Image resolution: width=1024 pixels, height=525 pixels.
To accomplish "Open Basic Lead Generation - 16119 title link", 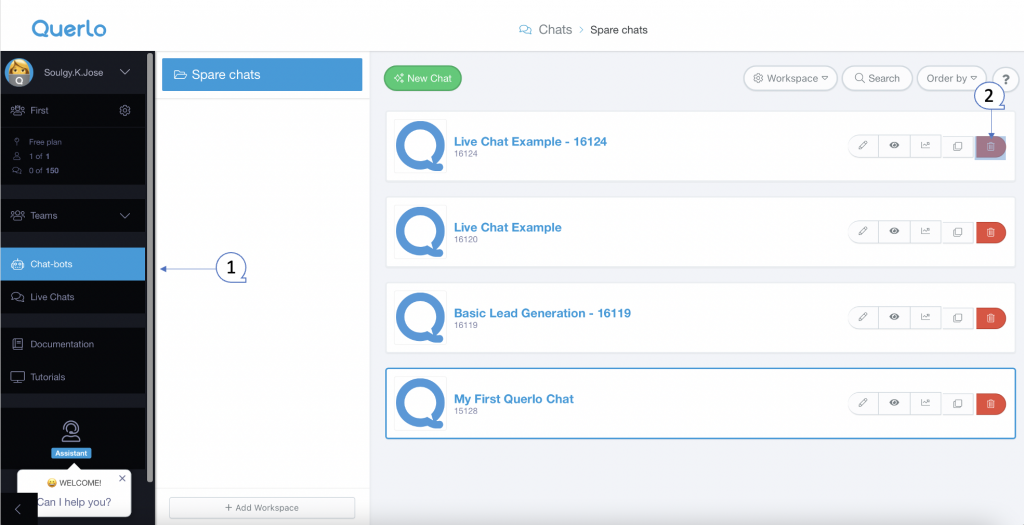I will [542, 313].
